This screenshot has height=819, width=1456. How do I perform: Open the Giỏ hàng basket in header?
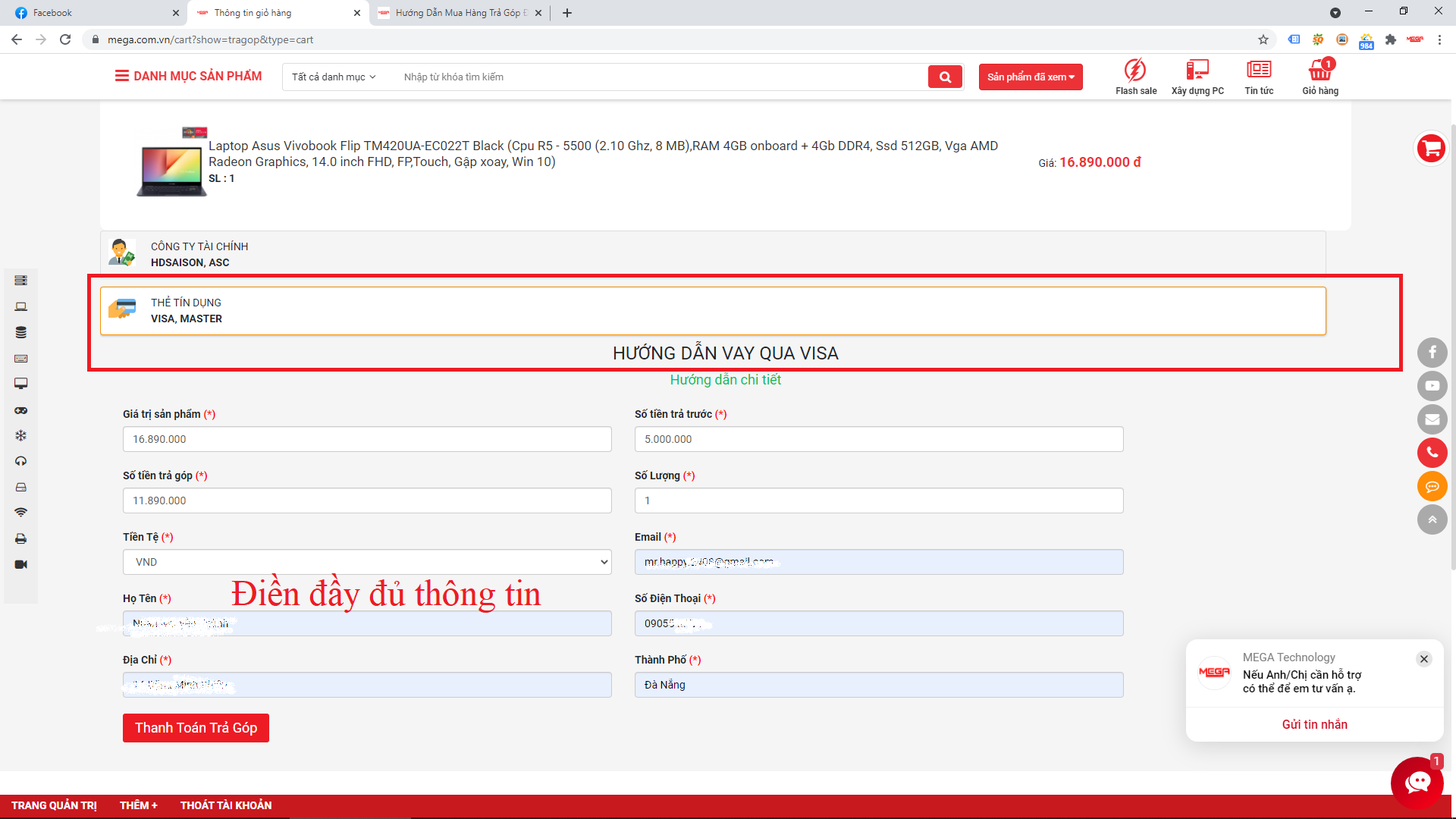[x=1320, y=77]
